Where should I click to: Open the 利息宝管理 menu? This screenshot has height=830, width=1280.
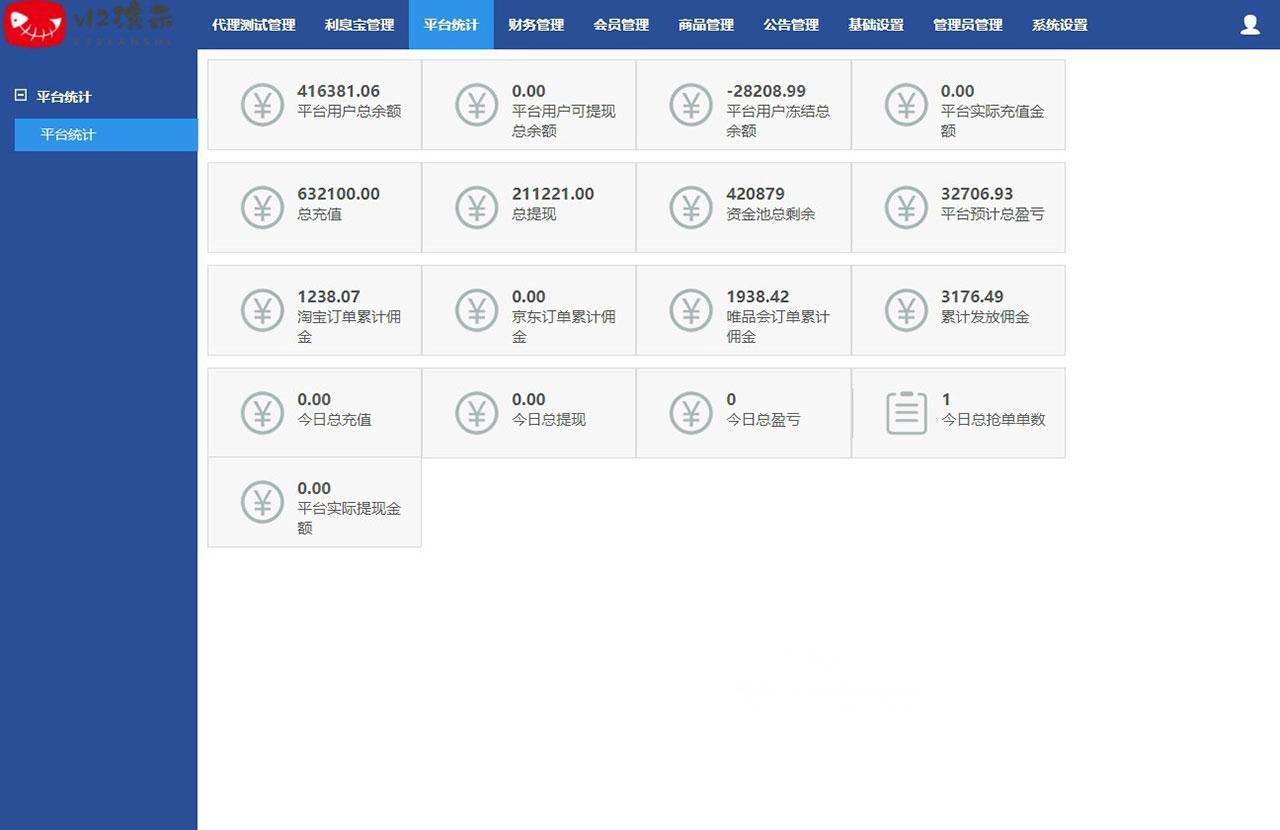point(359,25)
